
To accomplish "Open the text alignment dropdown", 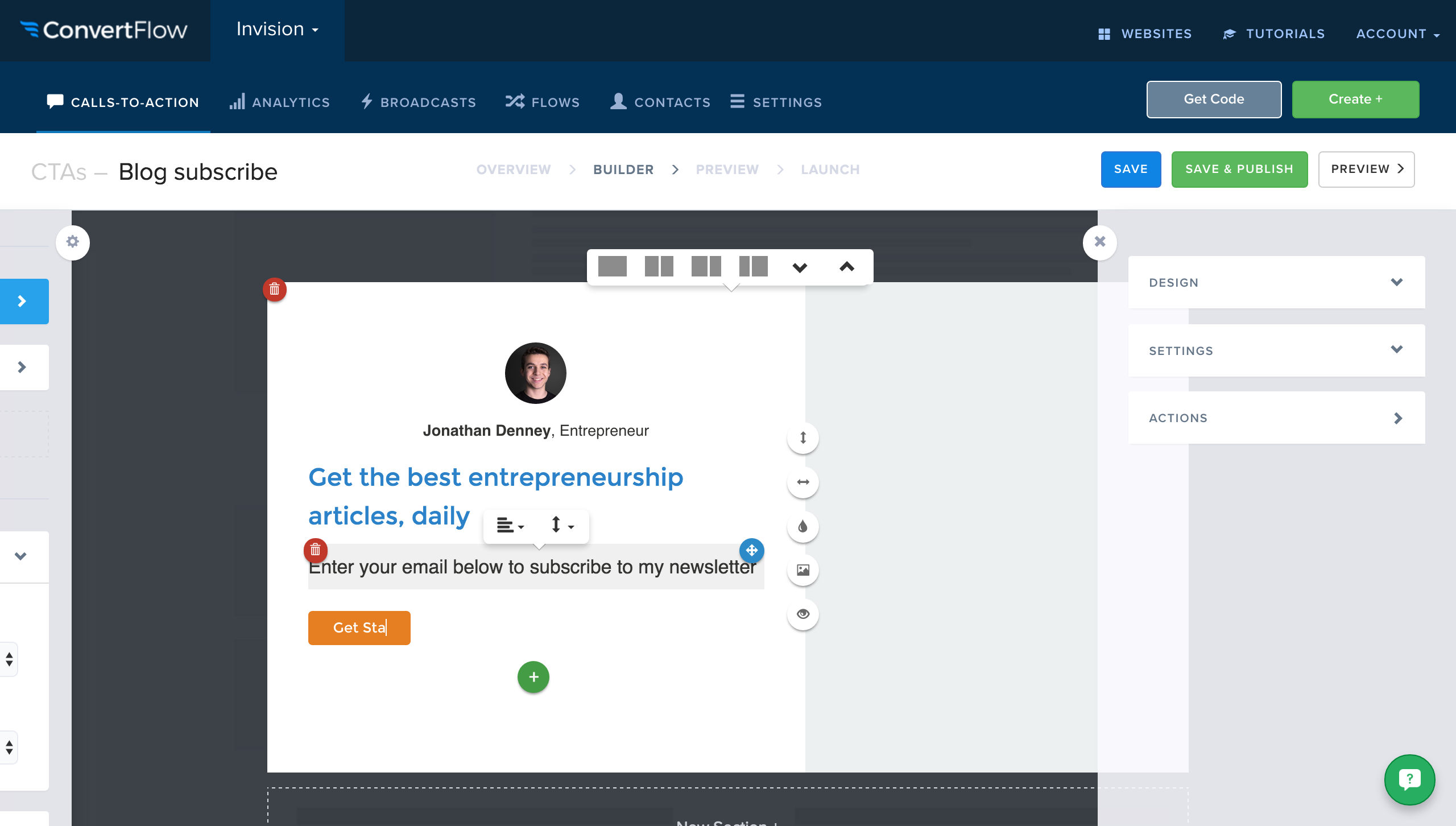I will 510,526.
